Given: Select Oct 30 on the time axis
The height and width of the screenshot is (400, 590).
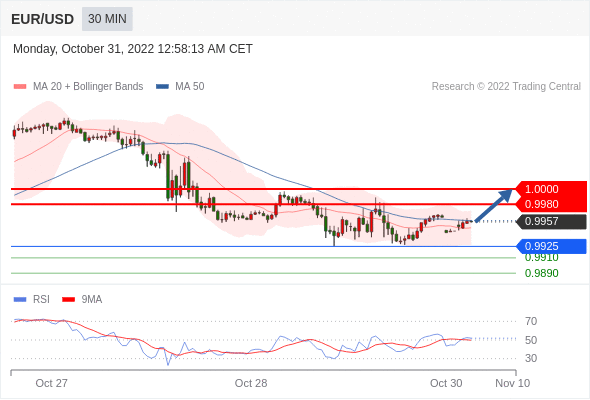Looking at the screenshot, I should point(446,383).
